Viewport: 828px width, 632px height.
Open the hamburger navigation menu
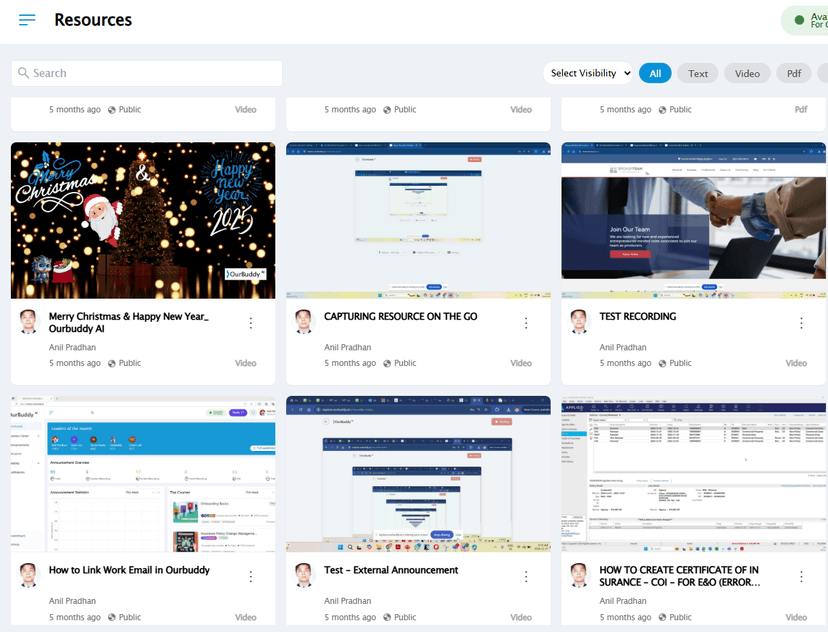point(27,20)
